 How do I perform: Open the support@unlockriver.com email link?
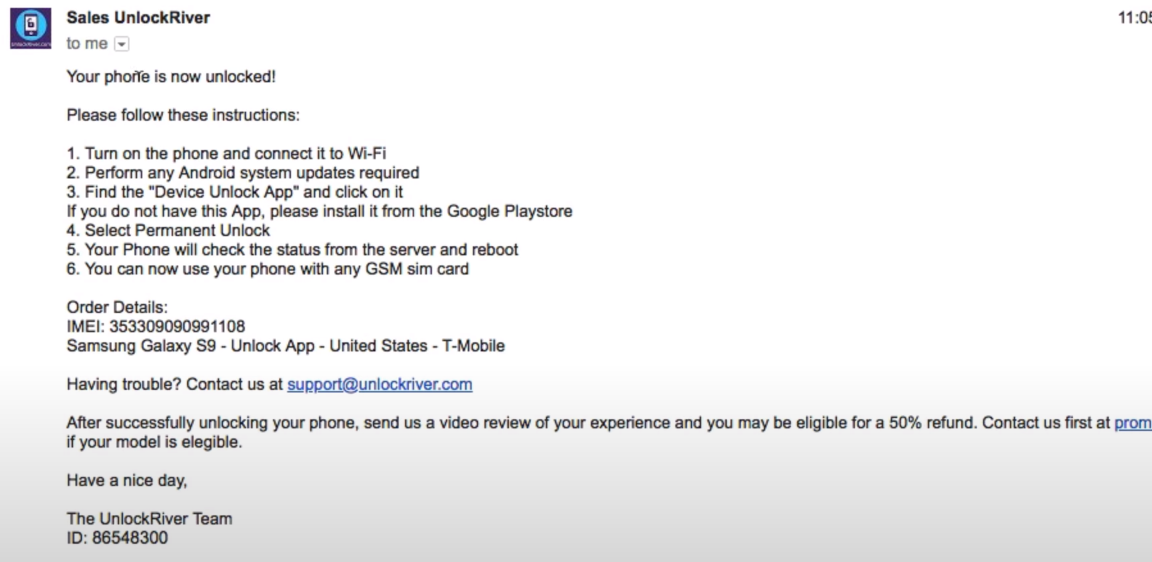pyautogui.click(x=380, y=384)
